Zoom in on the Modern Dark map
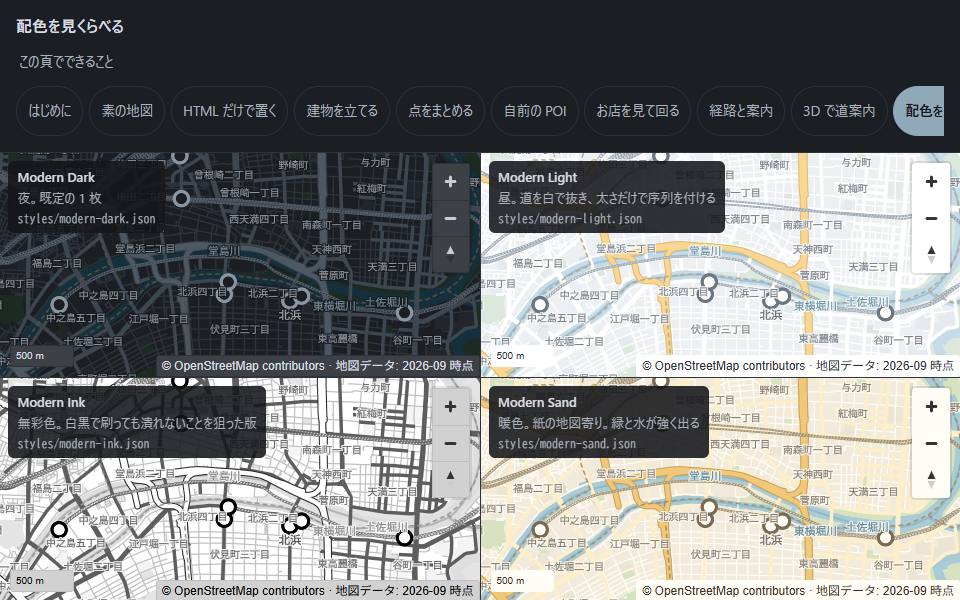 [450, 182]
